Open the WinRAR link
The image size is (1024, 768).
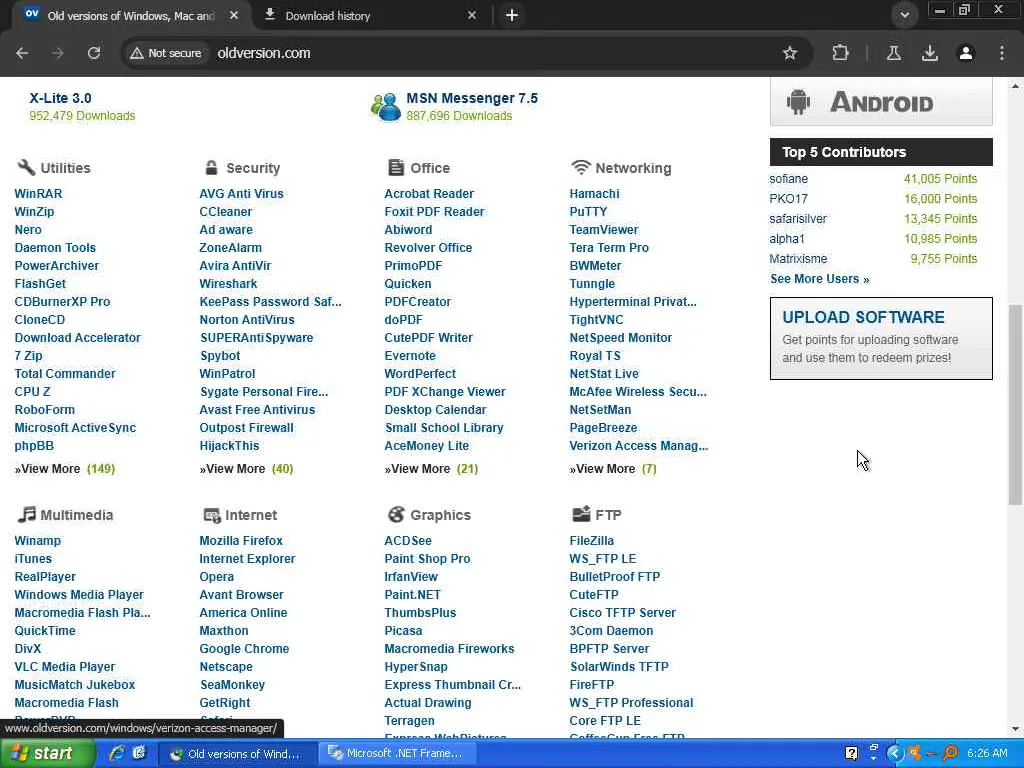(39, 193)
